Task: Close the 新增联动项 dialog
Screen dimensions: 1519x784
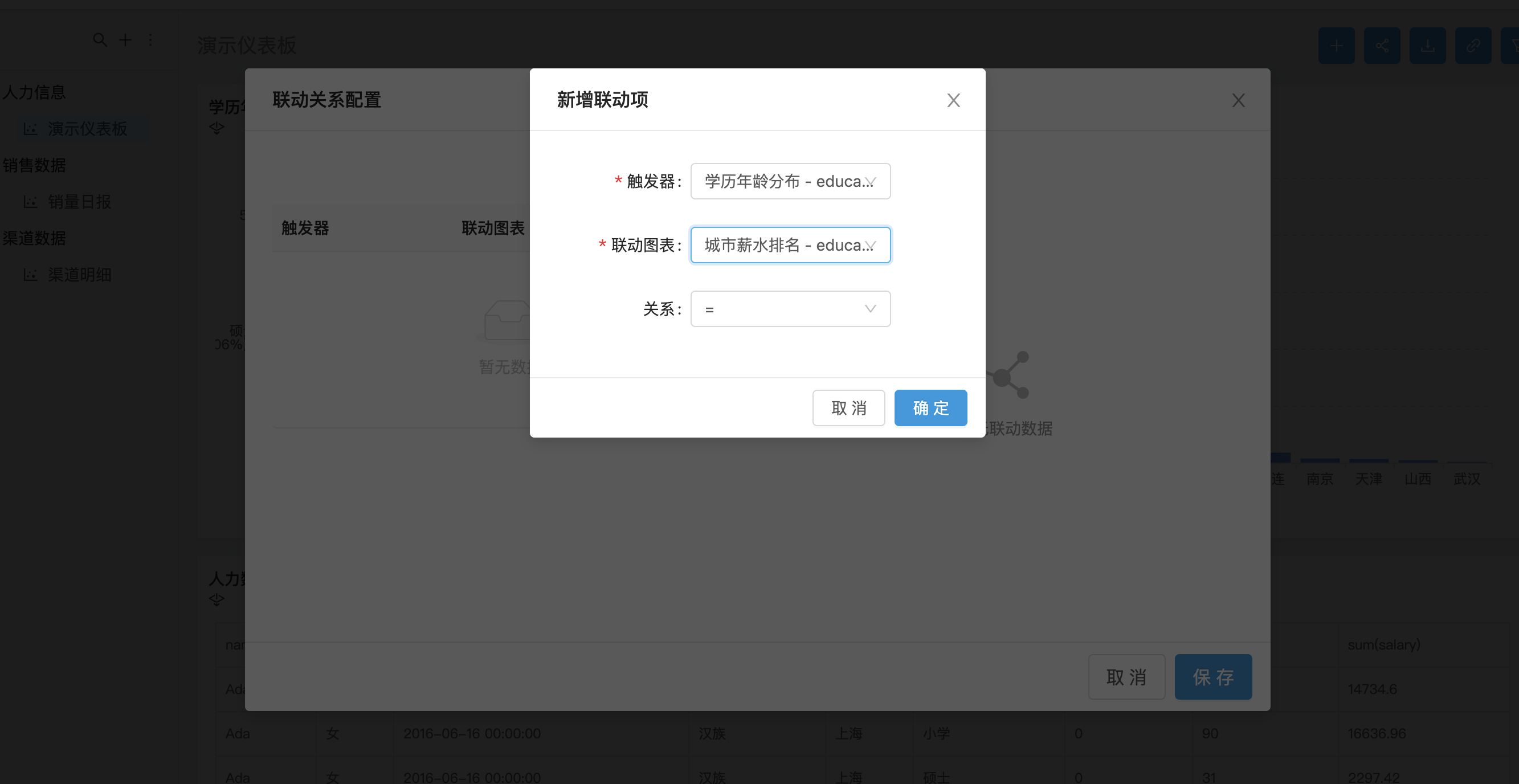Action: click(953, 100)
